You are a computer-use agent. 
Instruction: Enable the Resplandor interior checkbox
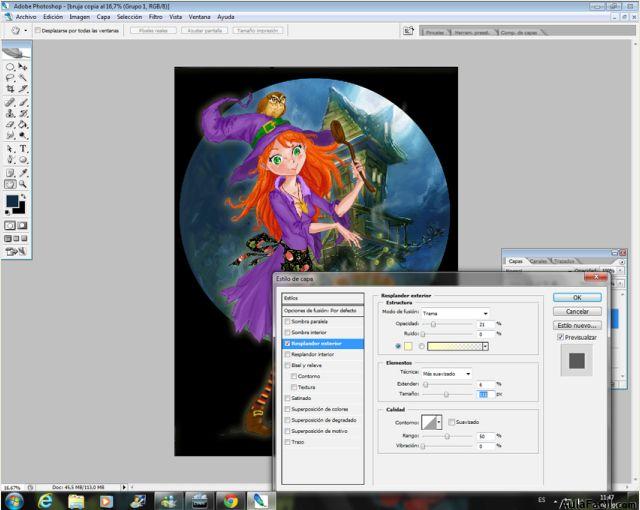(287, 355)
